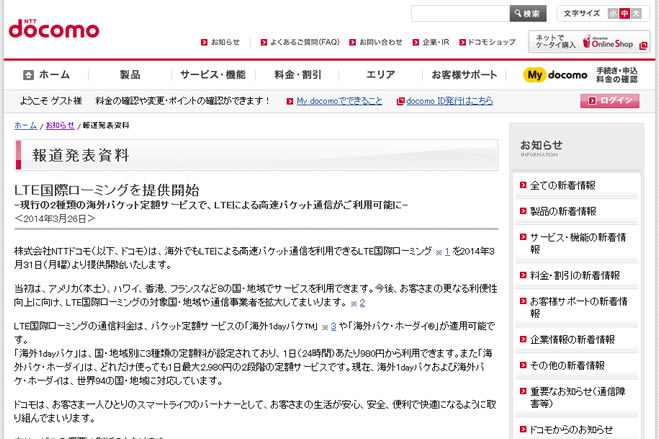The height and width of the screenshot is (439, 659).
Task: Set font size to medium 中
Action: 625,13
